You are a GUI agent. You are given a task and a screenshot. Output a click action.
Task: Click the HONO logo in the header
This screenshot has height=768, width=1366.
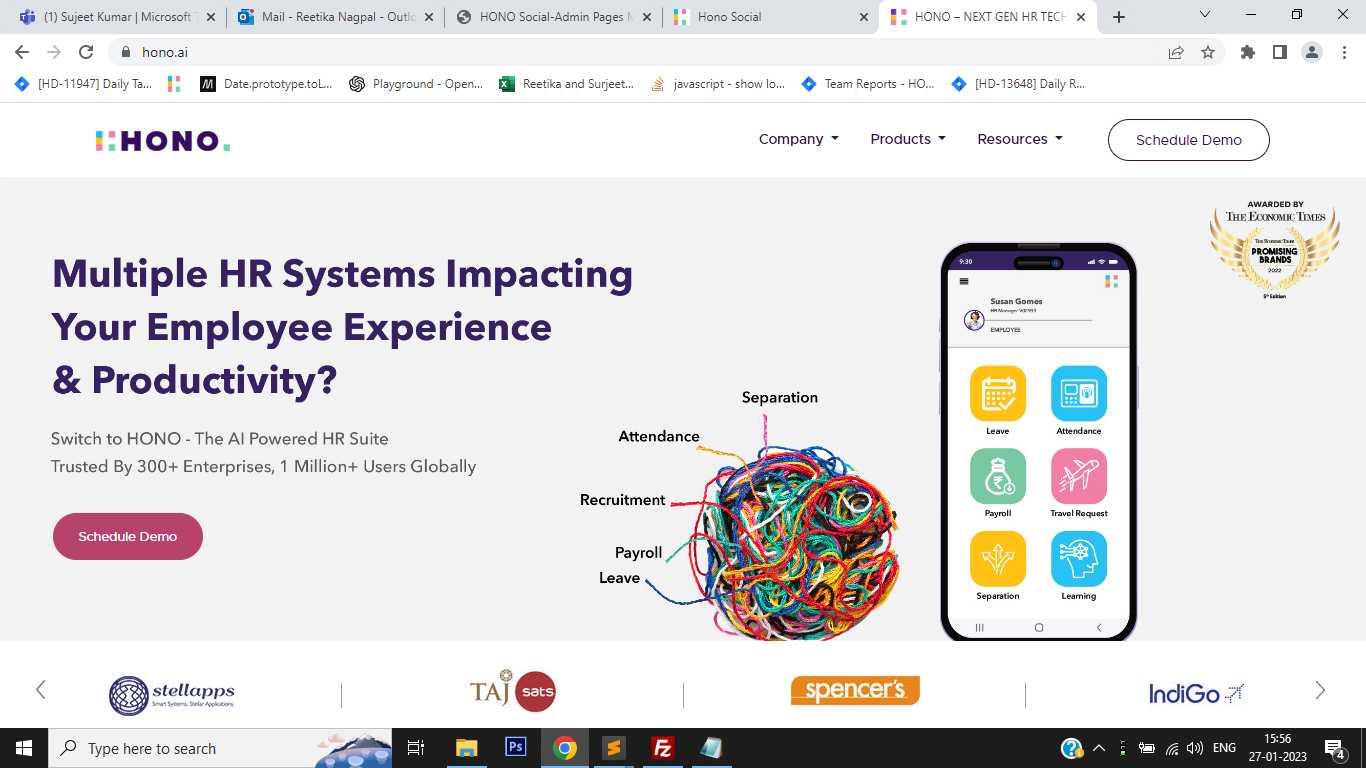pyautogui.click(x=163, y=141)
